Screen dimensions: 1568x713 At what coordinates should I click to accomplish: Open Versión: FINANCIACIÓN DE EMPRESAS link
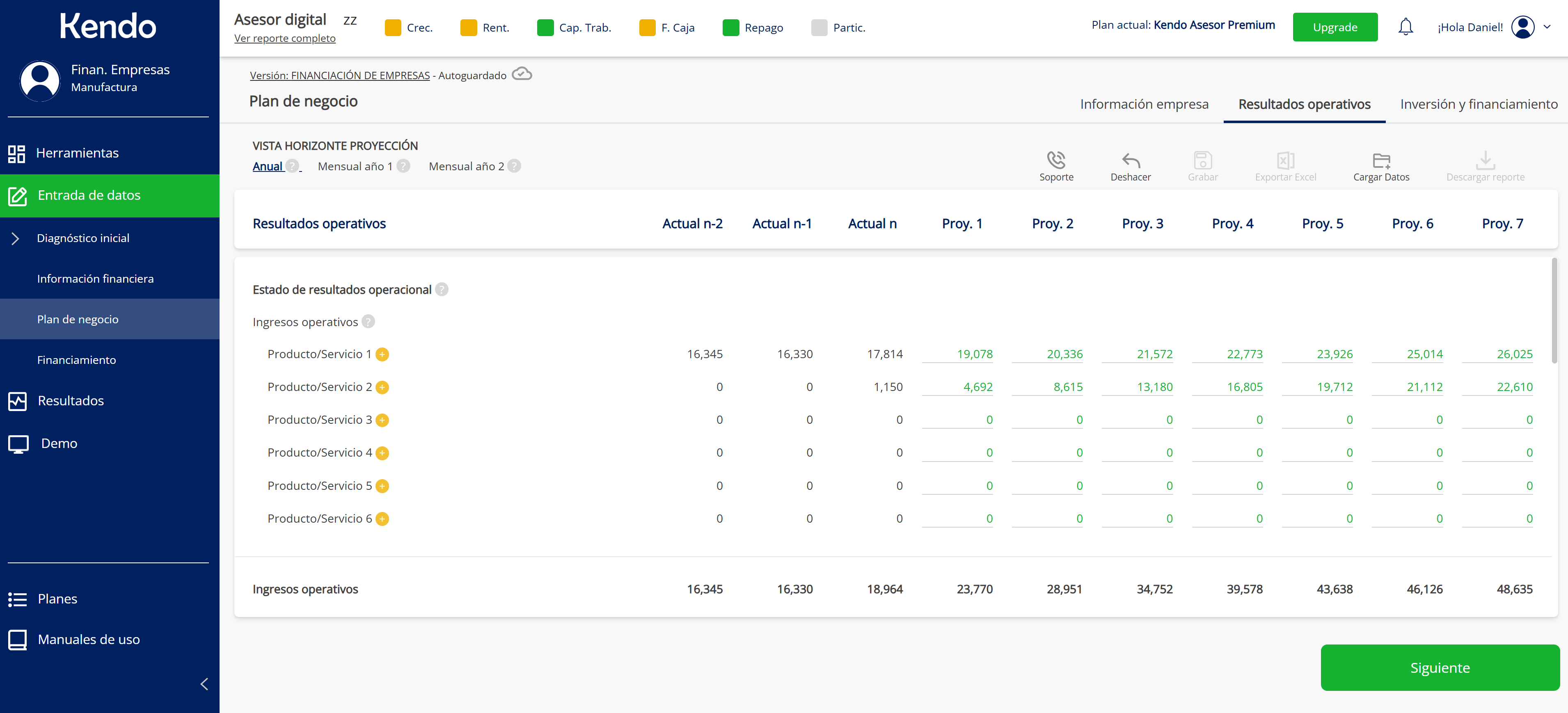340,75
